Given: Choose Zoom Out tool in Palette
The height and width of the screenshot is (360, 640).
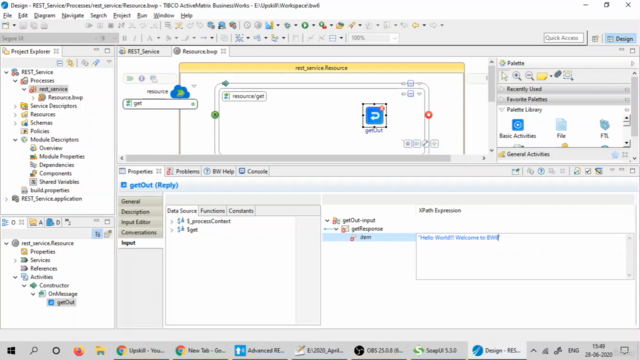Looking at the screenshot, I should pos(529,76).
